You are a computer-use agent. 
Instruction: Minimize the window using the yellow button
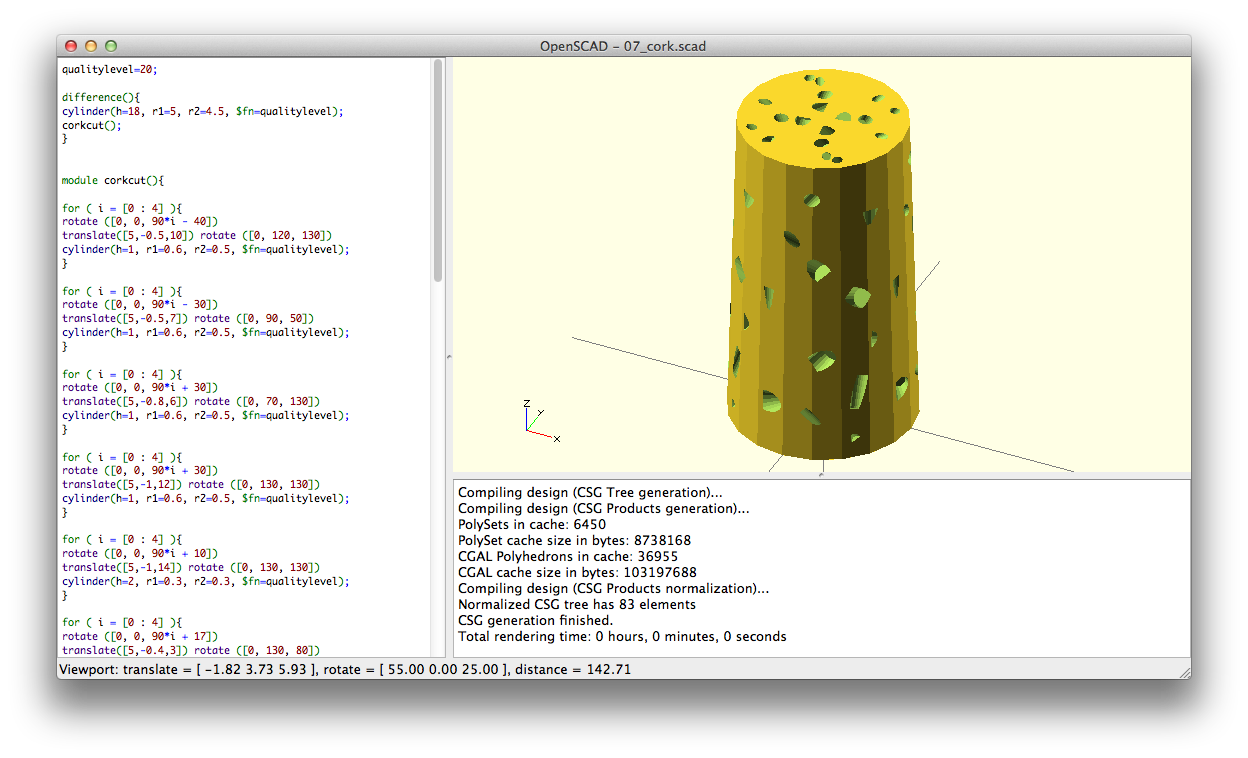(91, 46)
